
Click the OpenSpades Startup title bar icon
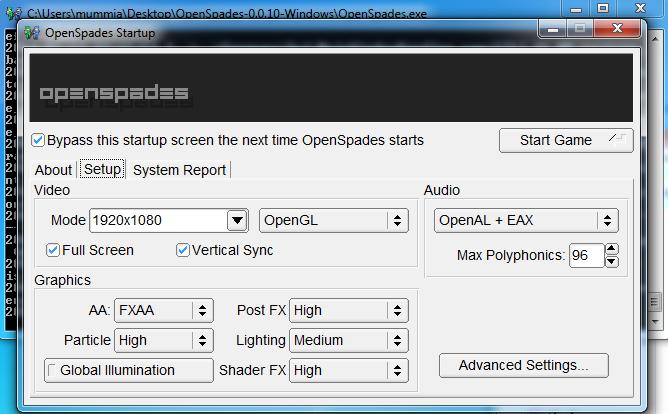click(31, 33)
